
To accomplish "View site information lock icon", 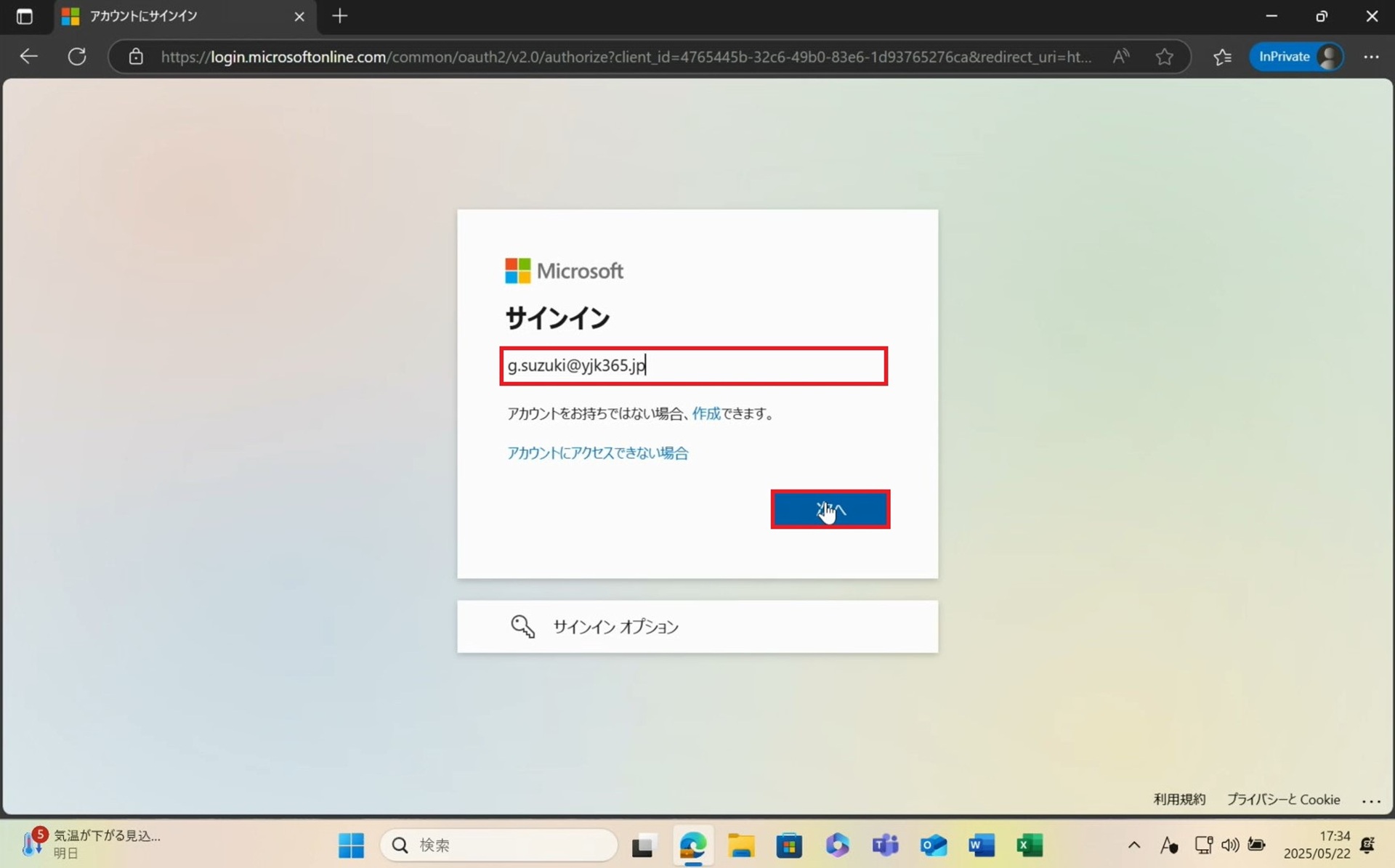I will tap(136, 57).
